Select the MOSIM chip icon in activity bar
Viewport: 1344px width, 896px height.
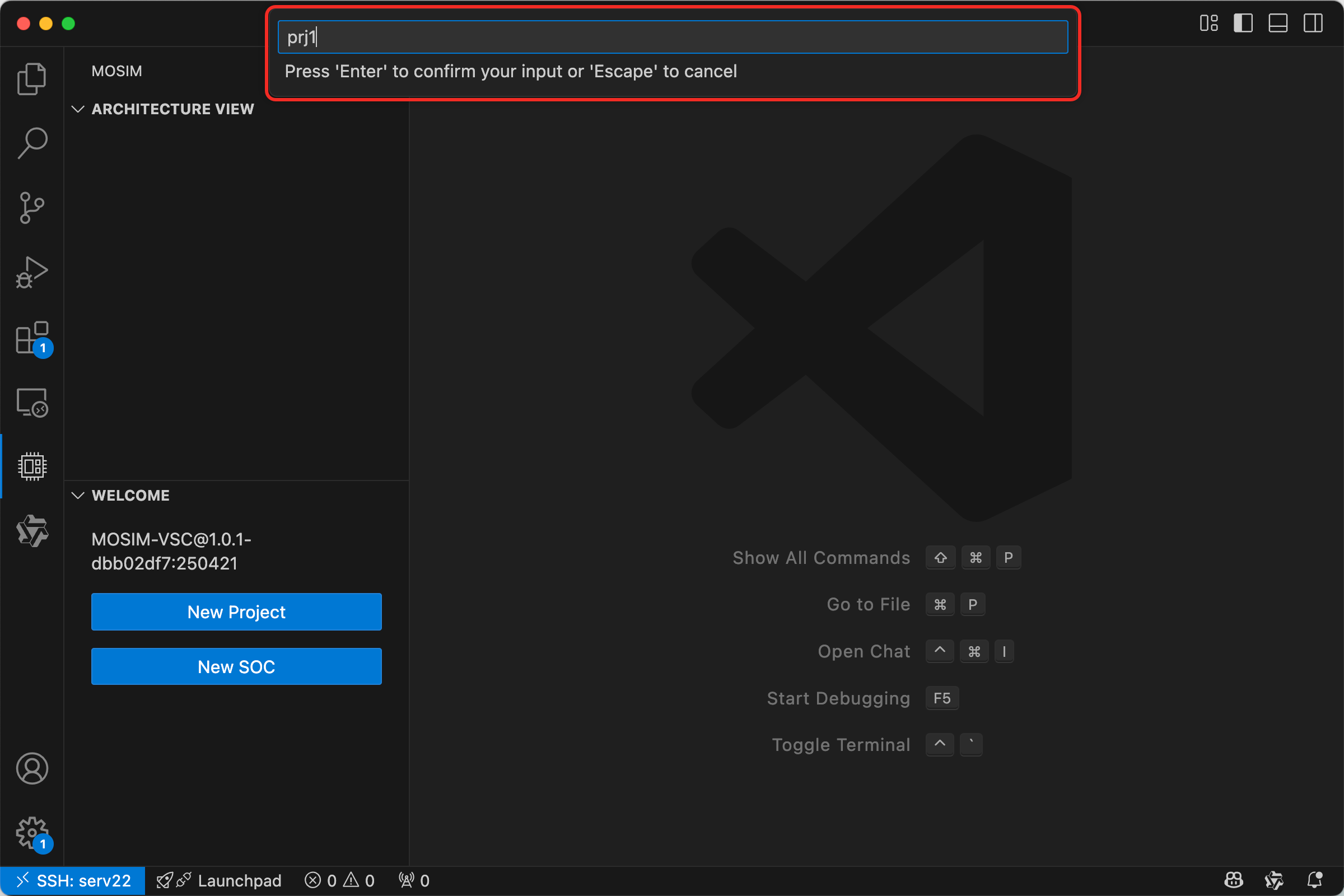(x=32, y=466)
